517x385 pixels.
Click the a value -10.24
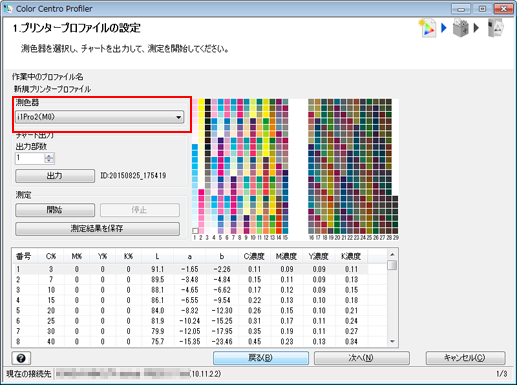coord(190,321)
